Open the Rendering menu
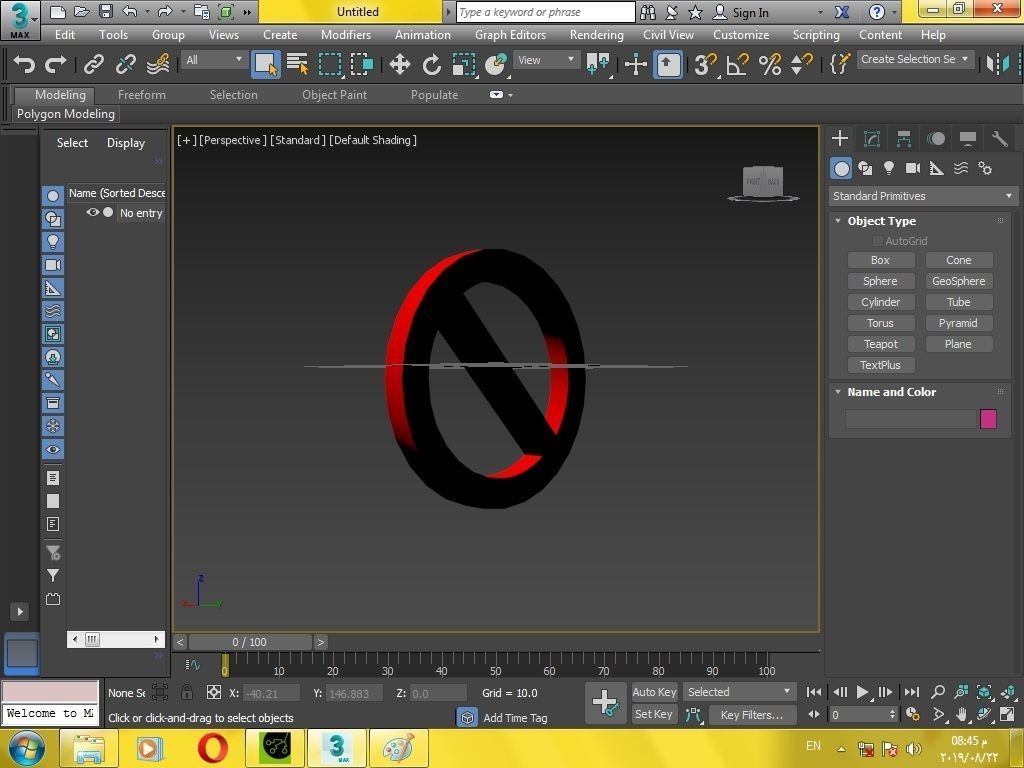The height and width of the screenshot is (768, 1024). click(x=596, y=35)
